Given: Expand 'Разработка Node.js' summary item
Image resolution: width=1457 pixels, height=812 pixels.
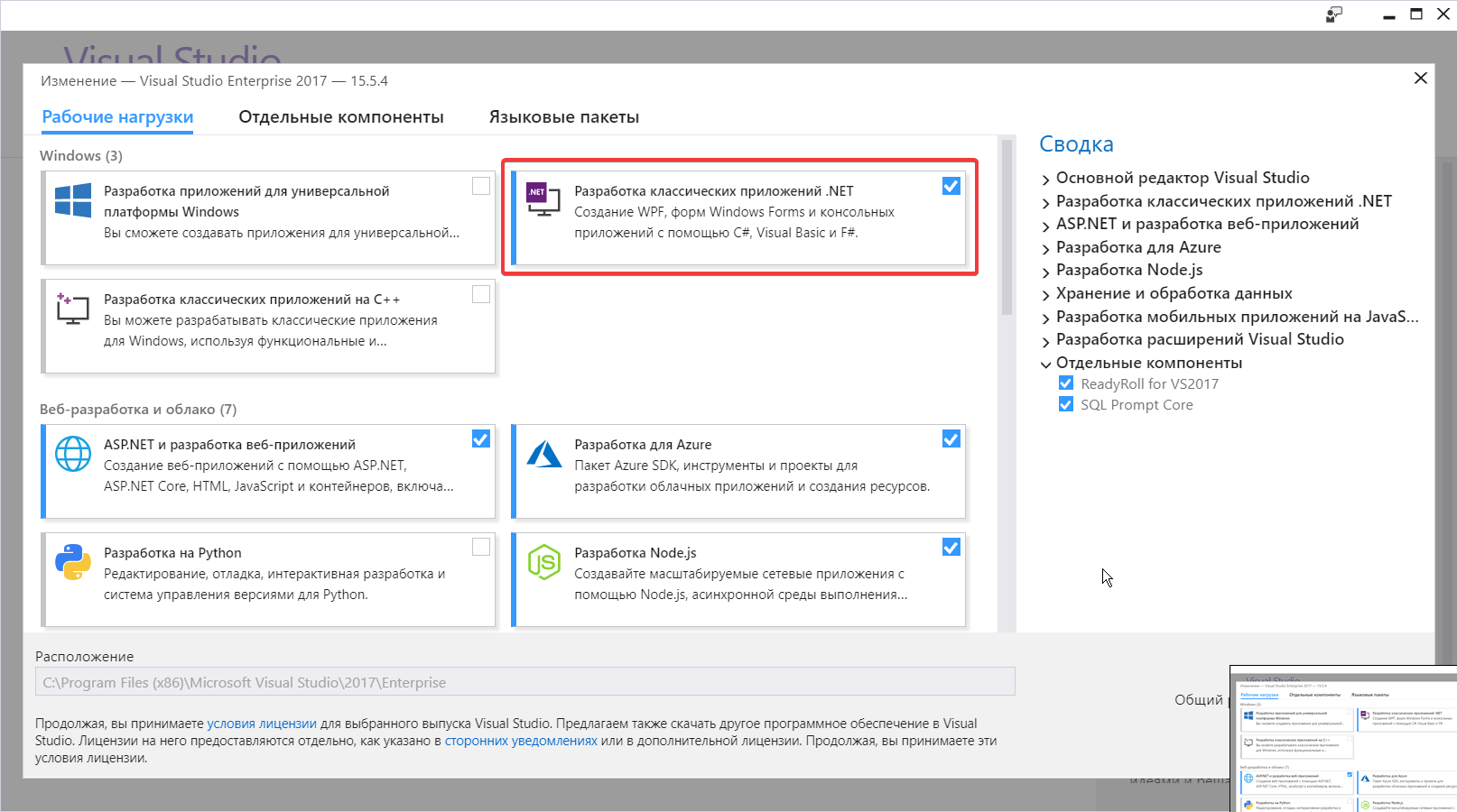Looking at the screenshot, I should (1046, 272).
